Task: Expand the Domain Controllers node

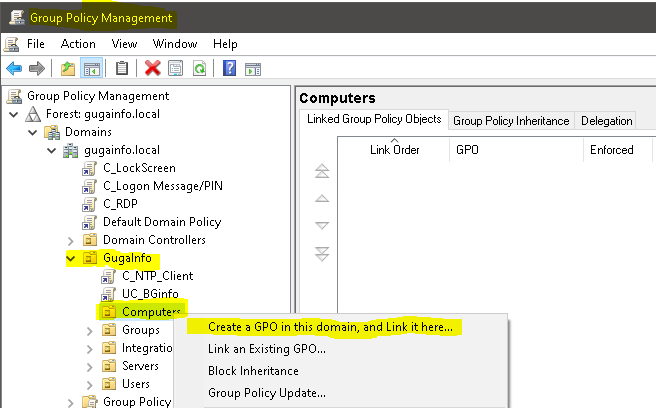Action: (x=70, y=240)
